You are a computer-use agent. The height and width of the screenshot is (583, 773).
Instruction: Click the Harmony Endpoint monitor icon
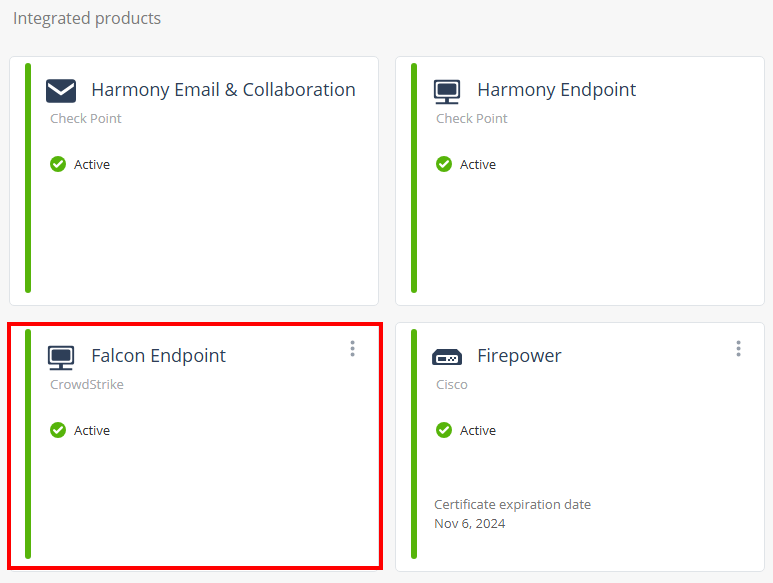(x=447, y=91)
